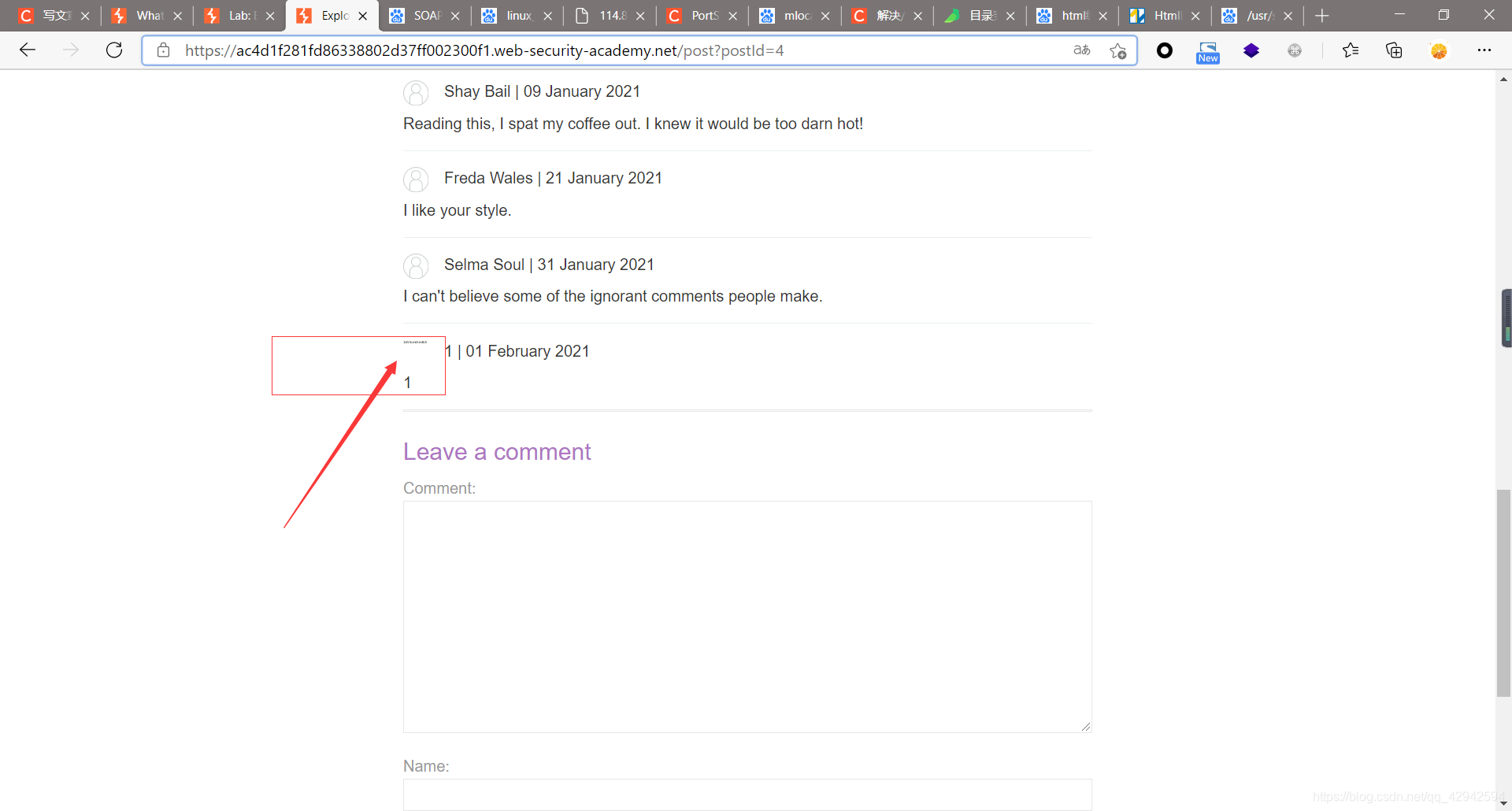Open the browser profile avatar
The width and height of the screenshot is (1512, 811).
pos(1439,50)
